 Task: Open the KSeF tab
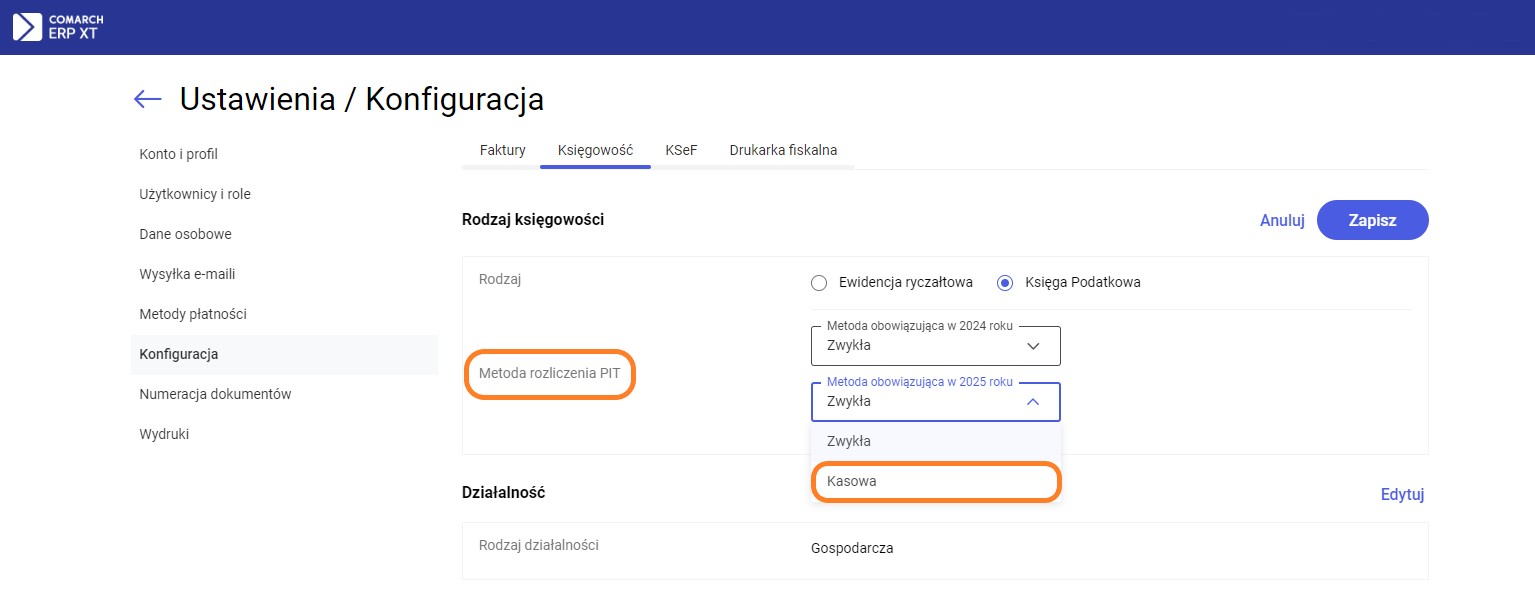681,150
